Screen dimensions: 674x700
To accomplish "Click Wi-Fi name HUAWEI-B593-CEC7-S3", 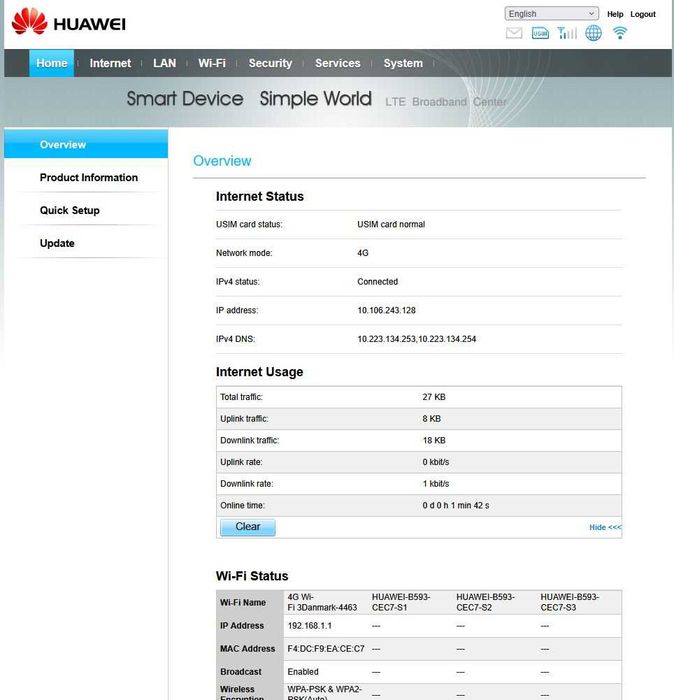I will click(x=570, y=602).
